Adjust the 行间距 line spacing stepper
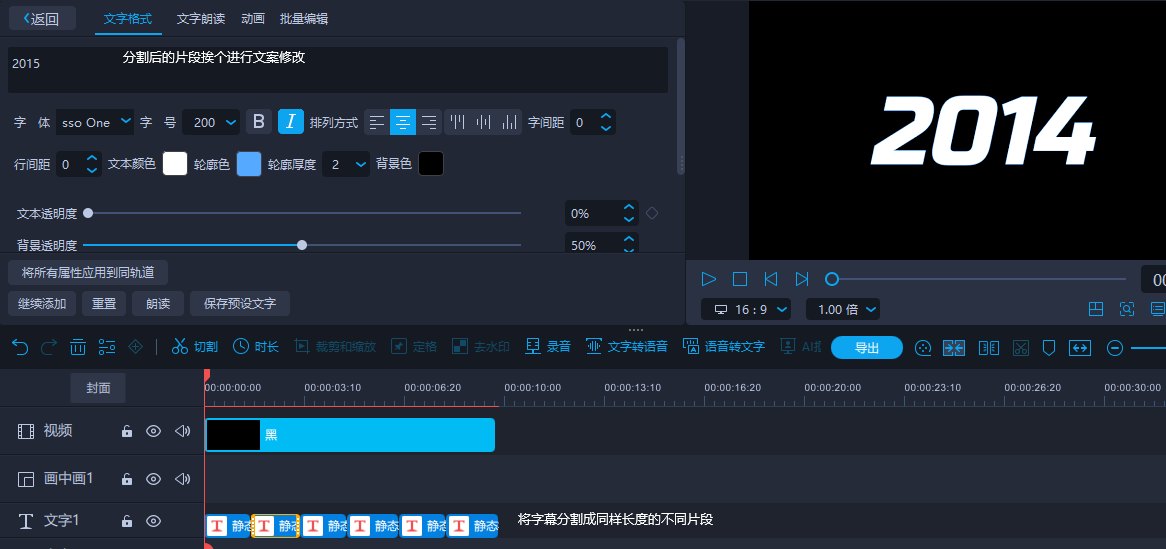 (x=92, y=164)
